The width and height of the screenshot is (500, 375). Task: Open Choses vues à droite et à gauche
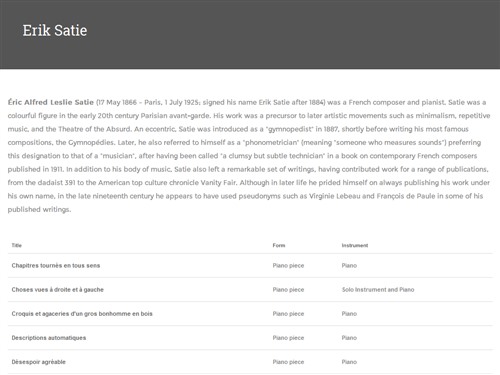click(x=58, y=290)
